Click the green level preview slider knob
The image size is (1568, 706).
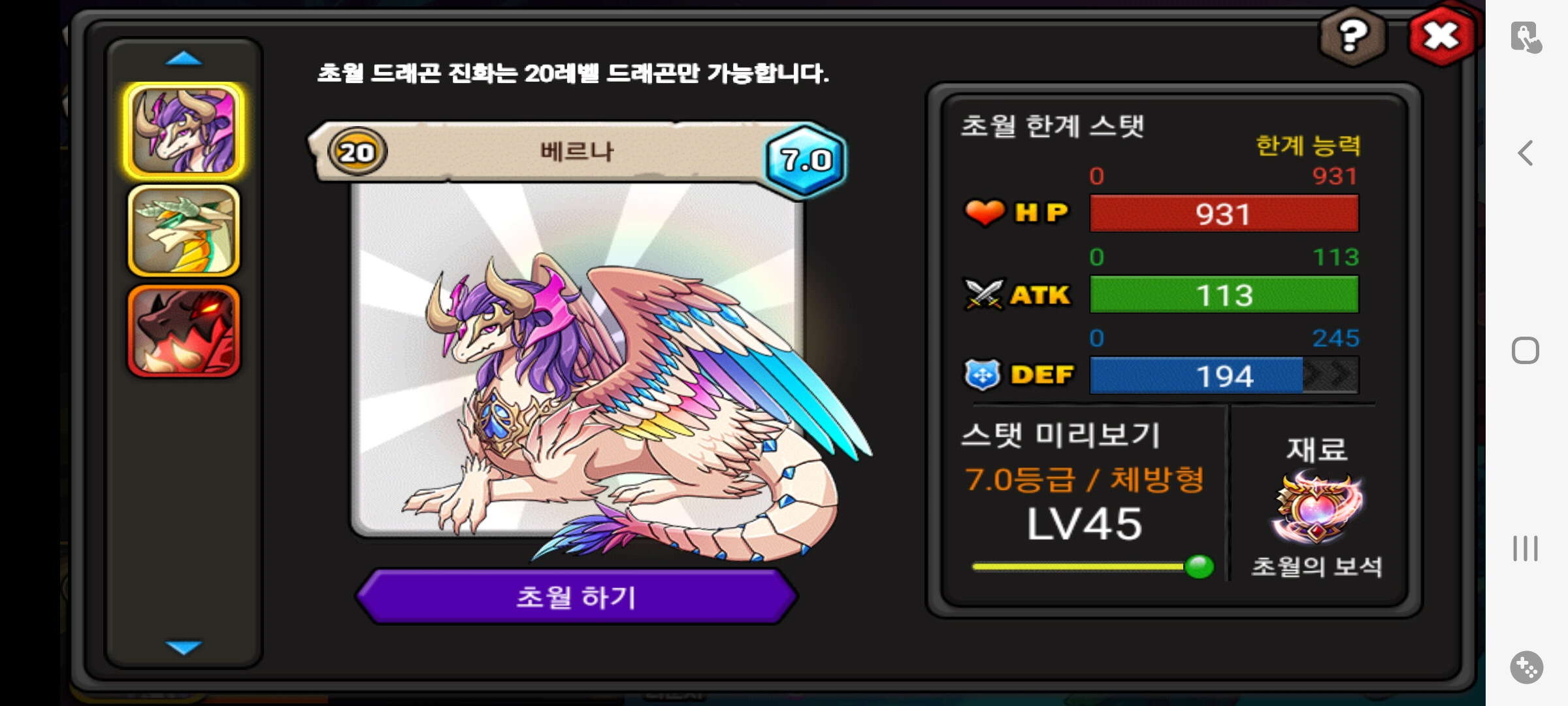pos(1199,566)
